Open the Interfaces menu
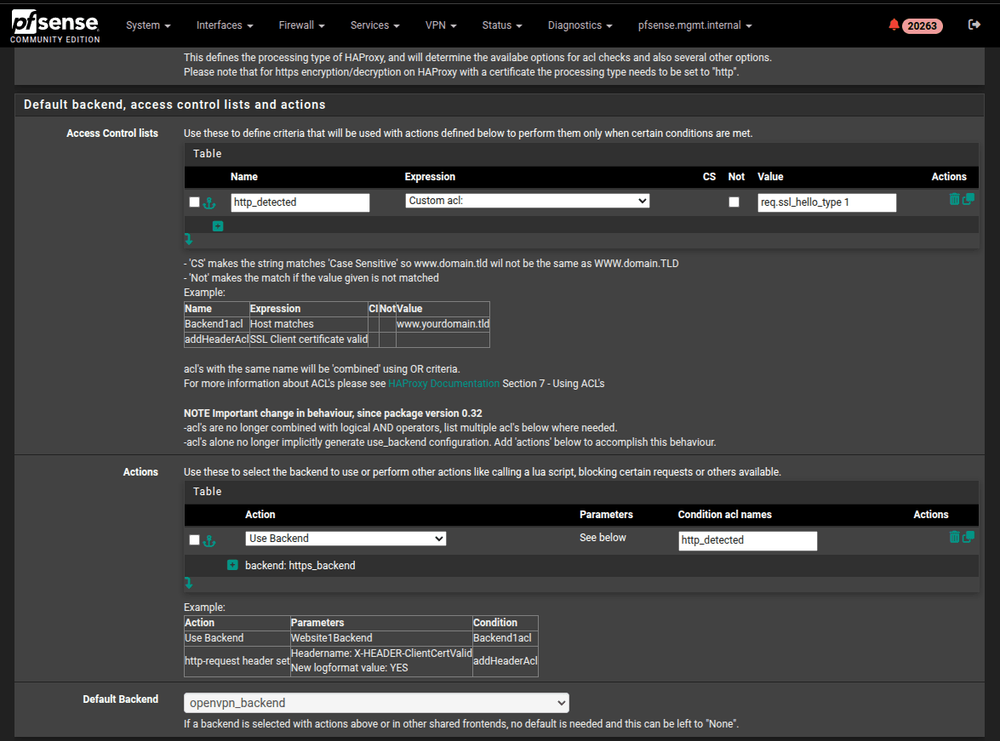 (224, 26)
